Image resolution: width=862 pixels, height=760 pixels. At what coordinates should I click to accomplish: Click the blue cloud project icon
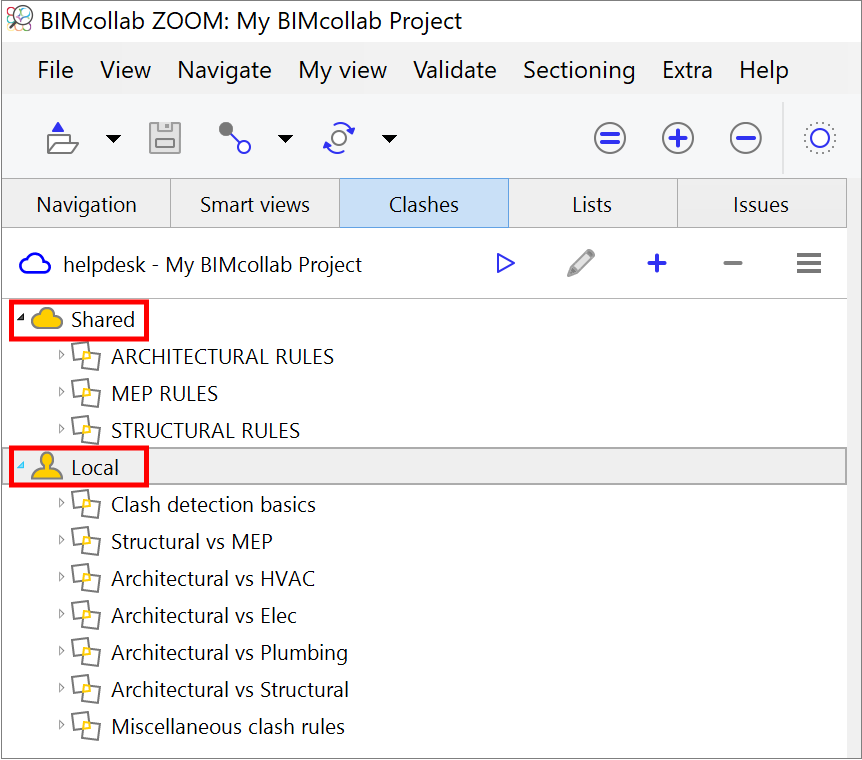pyautogui.click(x=35, y=264)
